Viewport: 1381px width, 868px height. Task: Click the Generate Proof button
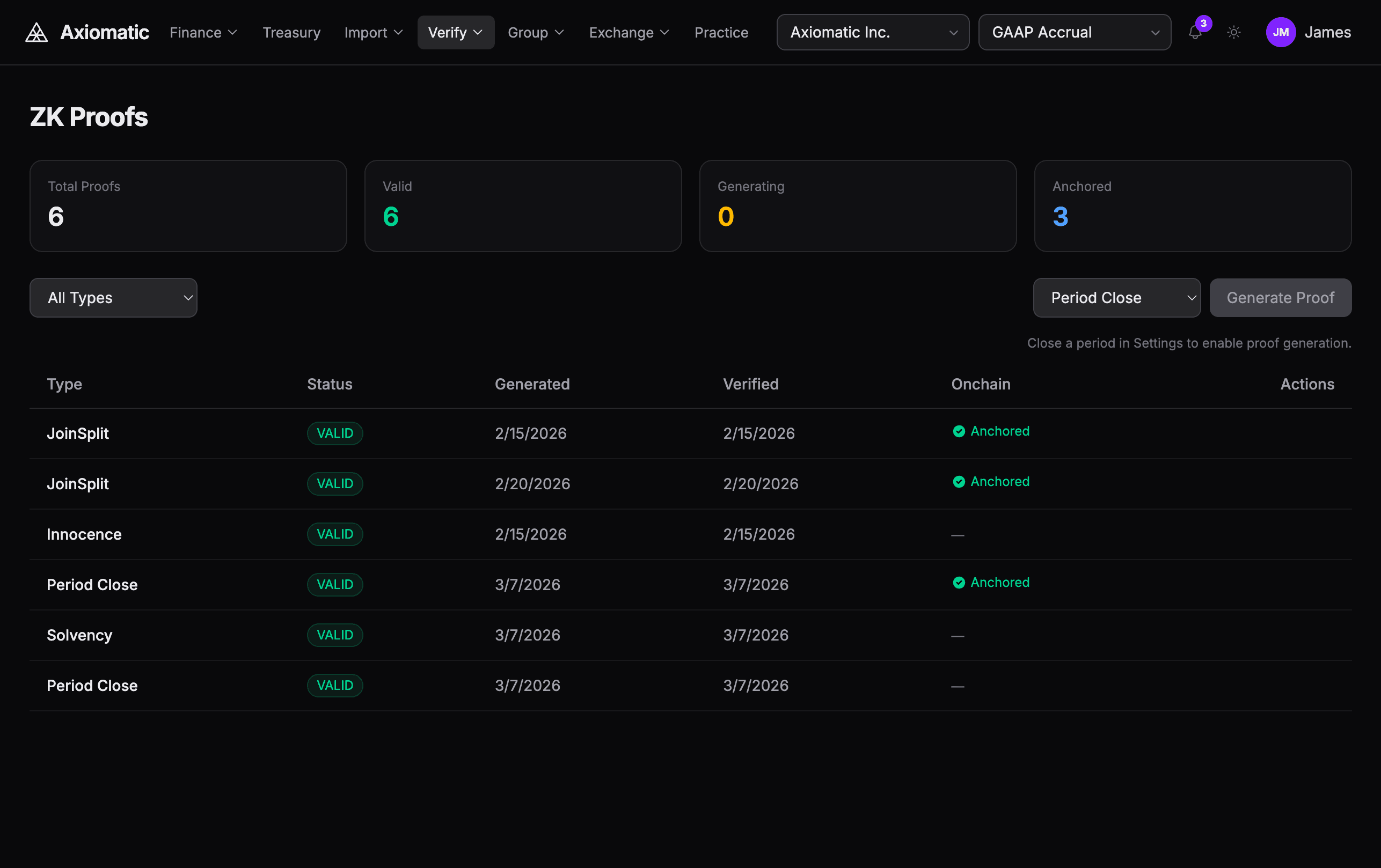coord(1281,298)
